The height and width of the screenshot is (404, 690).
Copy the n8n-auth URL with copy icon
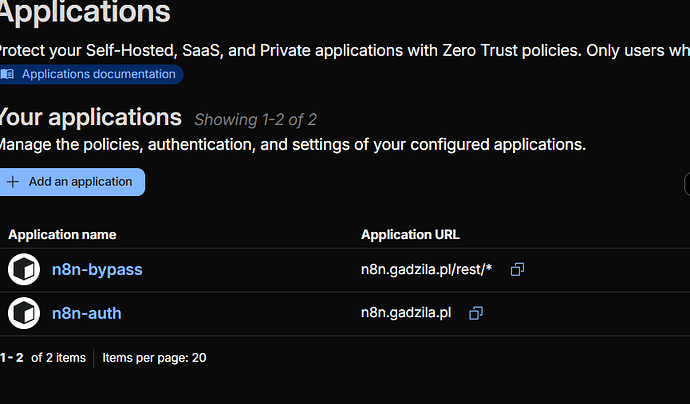click(x=476, y=314)
